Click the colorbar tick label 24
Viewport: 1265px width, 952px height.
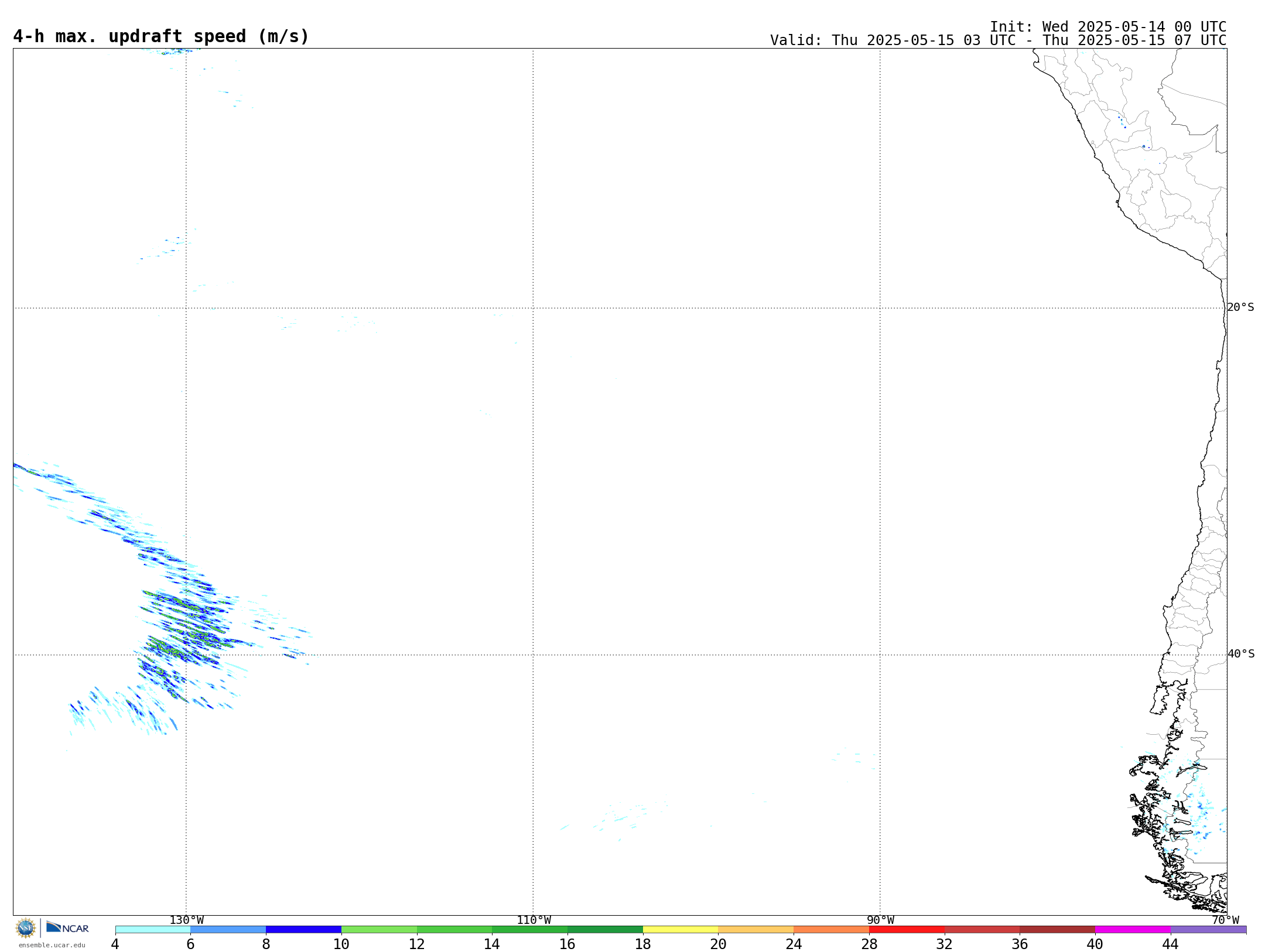point(794,944)
